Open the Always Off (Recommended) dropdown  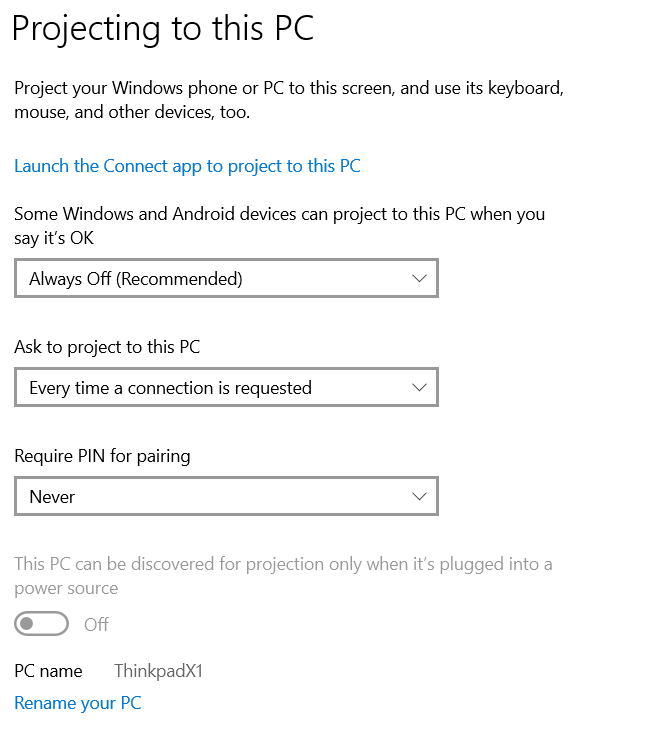click(226, 279)
